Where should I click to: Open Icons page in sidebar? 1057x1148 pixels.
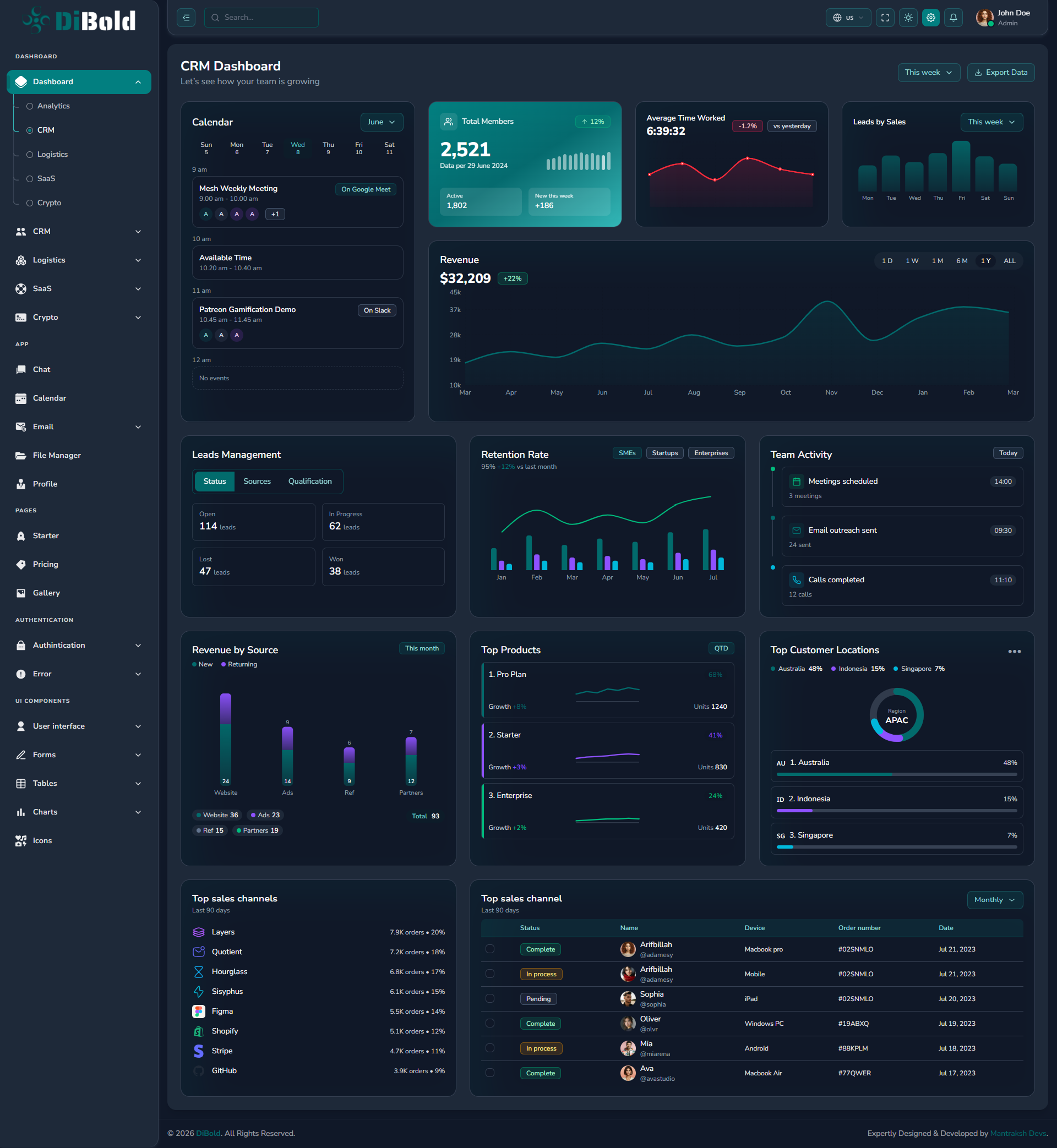coord(42,840)
